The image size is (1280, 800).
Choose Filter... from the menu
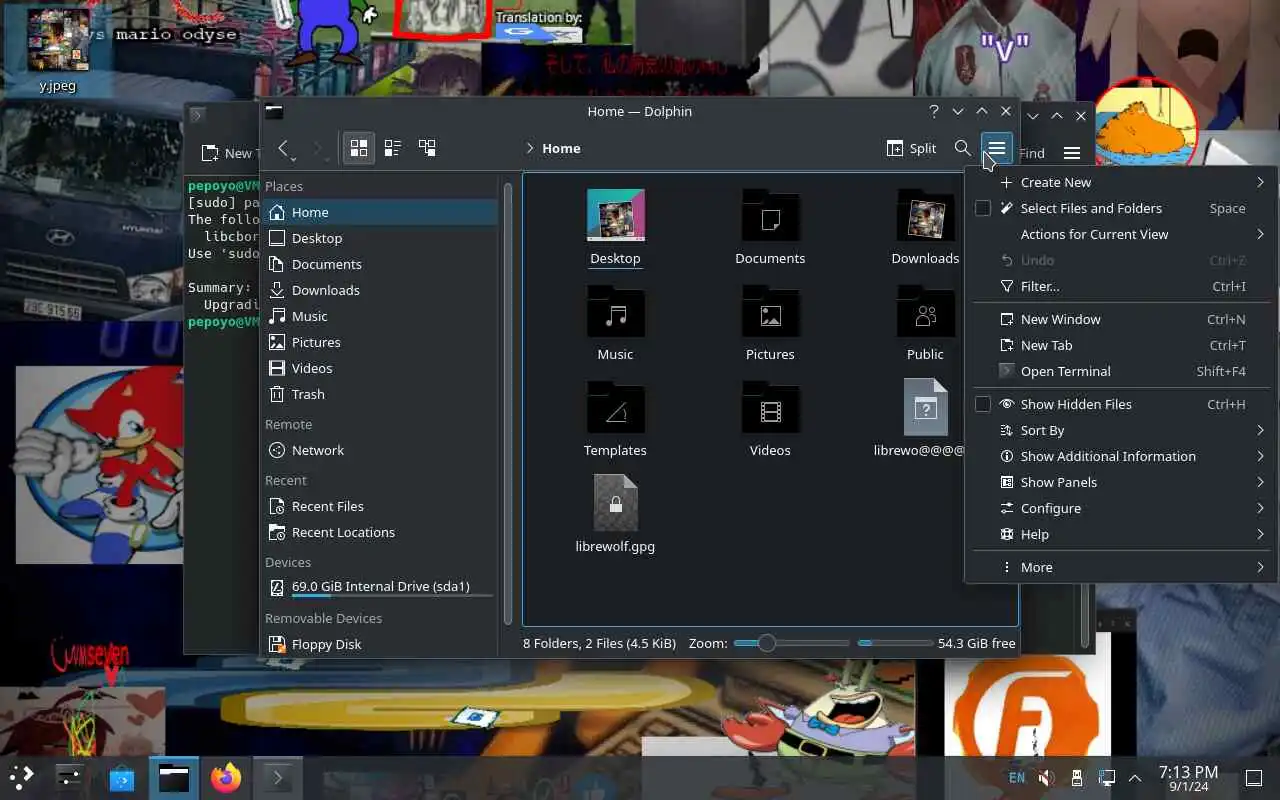1121,286
